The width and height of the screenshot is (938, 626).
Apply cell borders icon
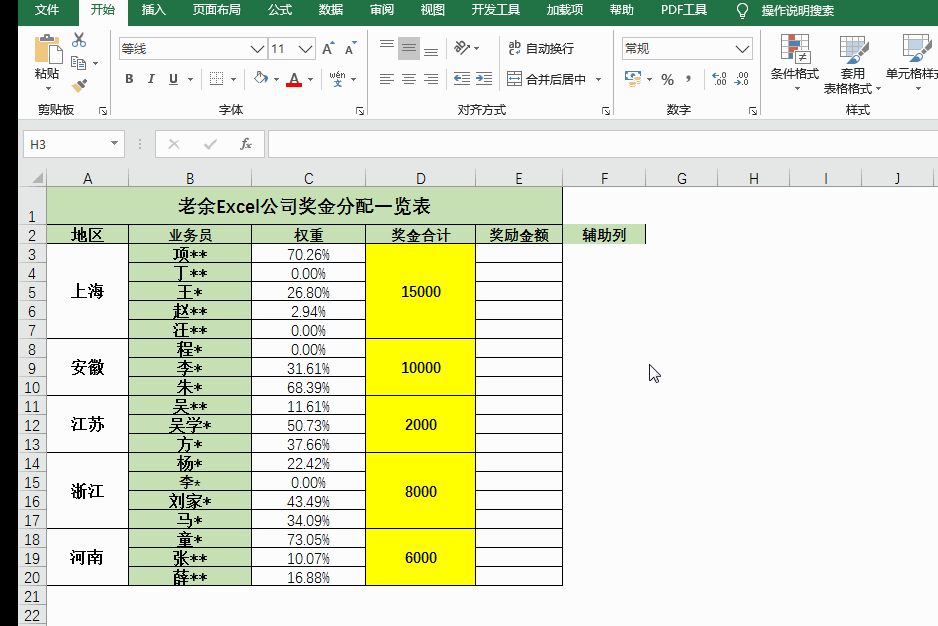point(217,79)
